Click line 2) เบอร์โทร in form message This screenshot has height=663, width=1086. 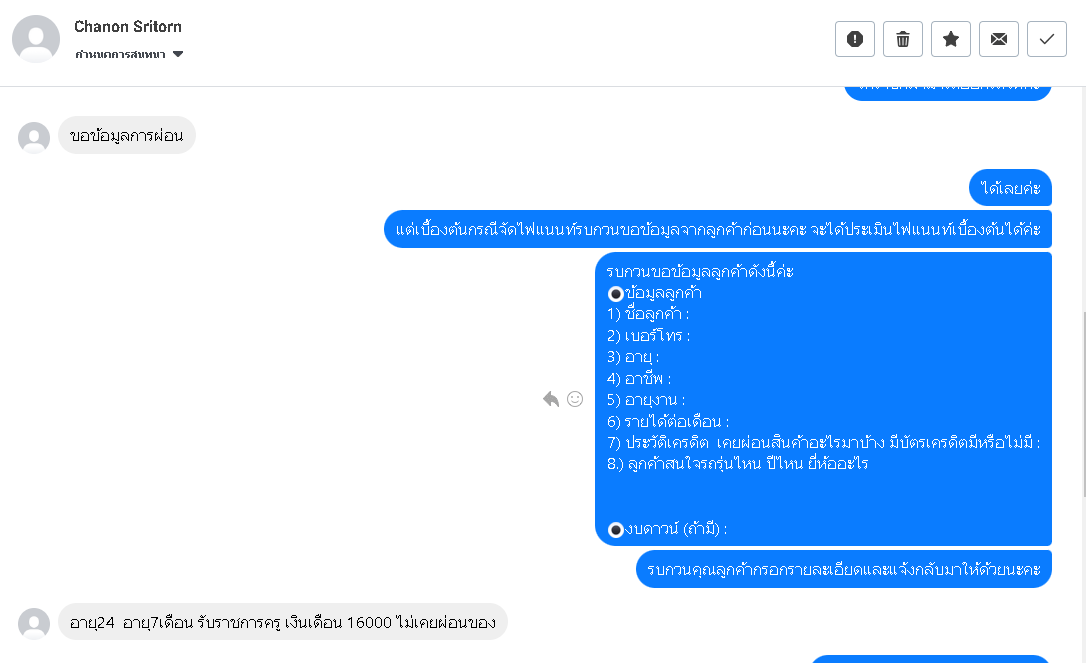pyautogui.click(x=649, y=336)
